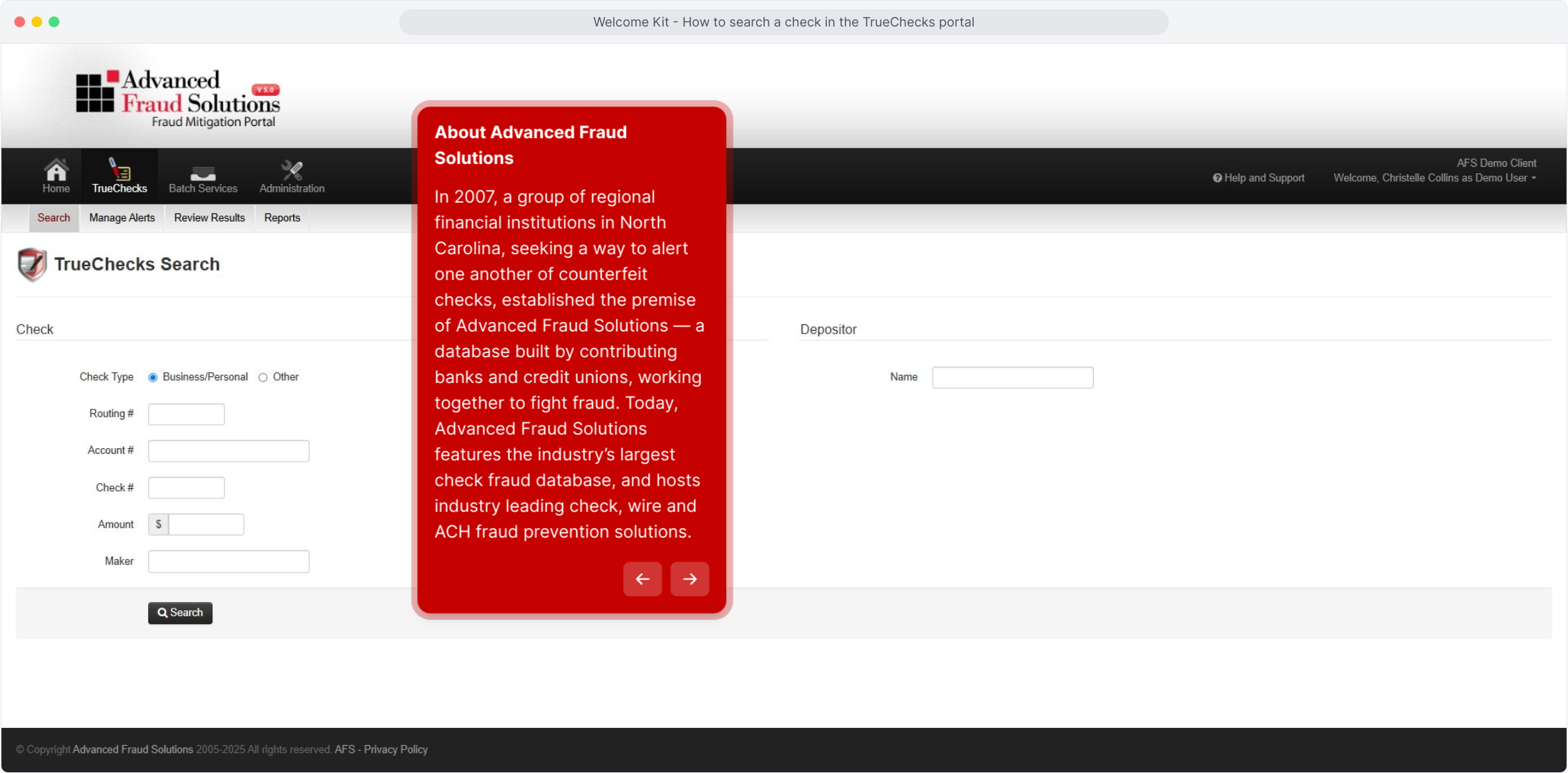Focus the Amount dollar input field

coord(206,525)
